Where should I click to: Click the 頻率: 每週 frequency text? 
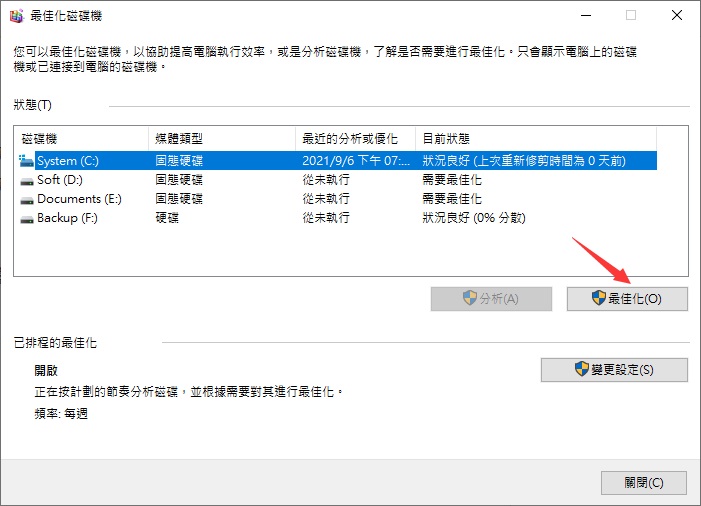coord(61,413)
